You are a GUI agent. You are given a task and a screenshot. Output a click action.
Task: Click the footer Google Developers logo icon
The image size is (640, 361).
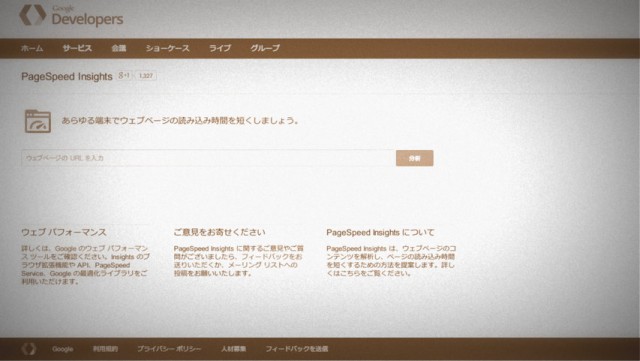coord(29,349)
